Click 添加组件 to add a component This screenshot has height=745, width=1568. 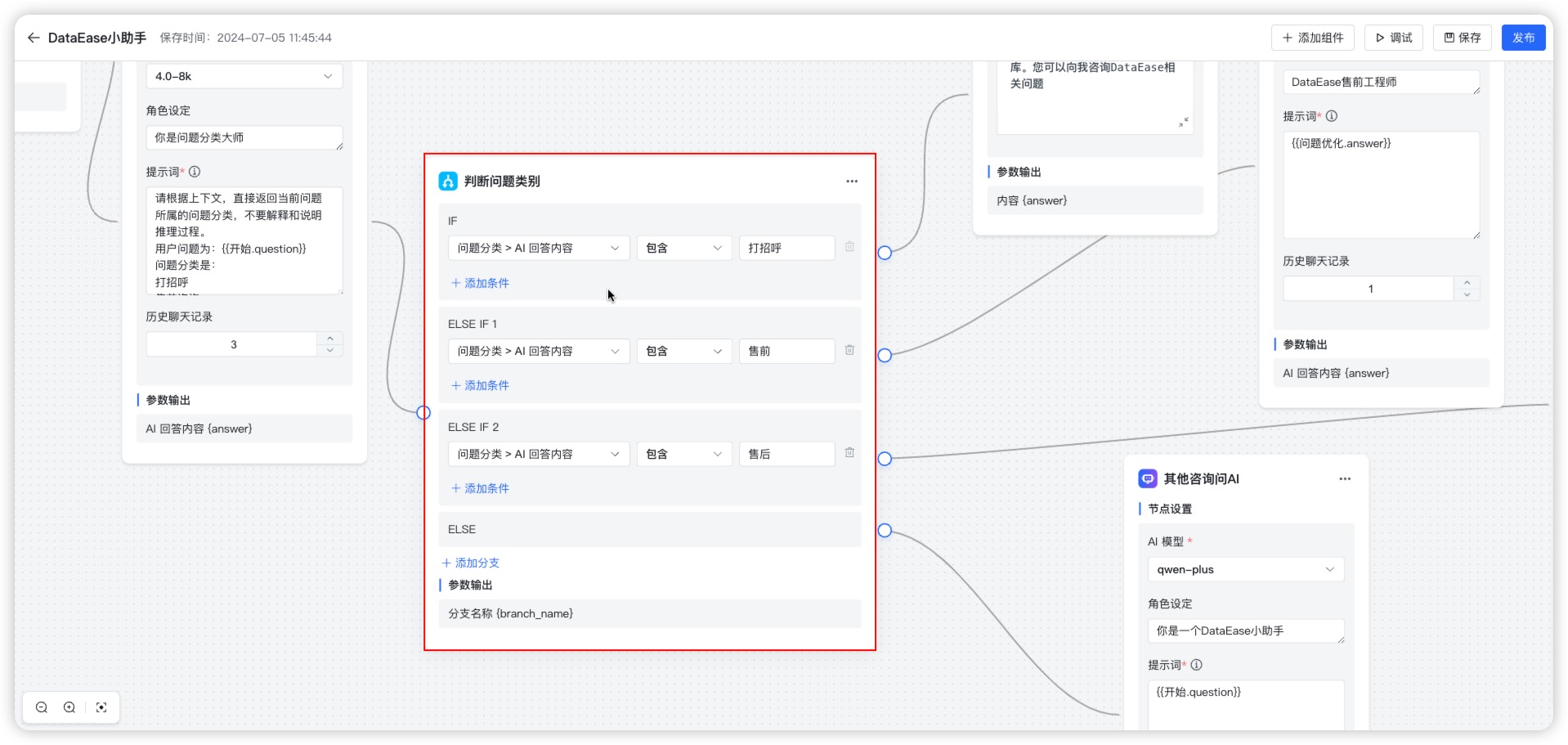coord(1312,37)
